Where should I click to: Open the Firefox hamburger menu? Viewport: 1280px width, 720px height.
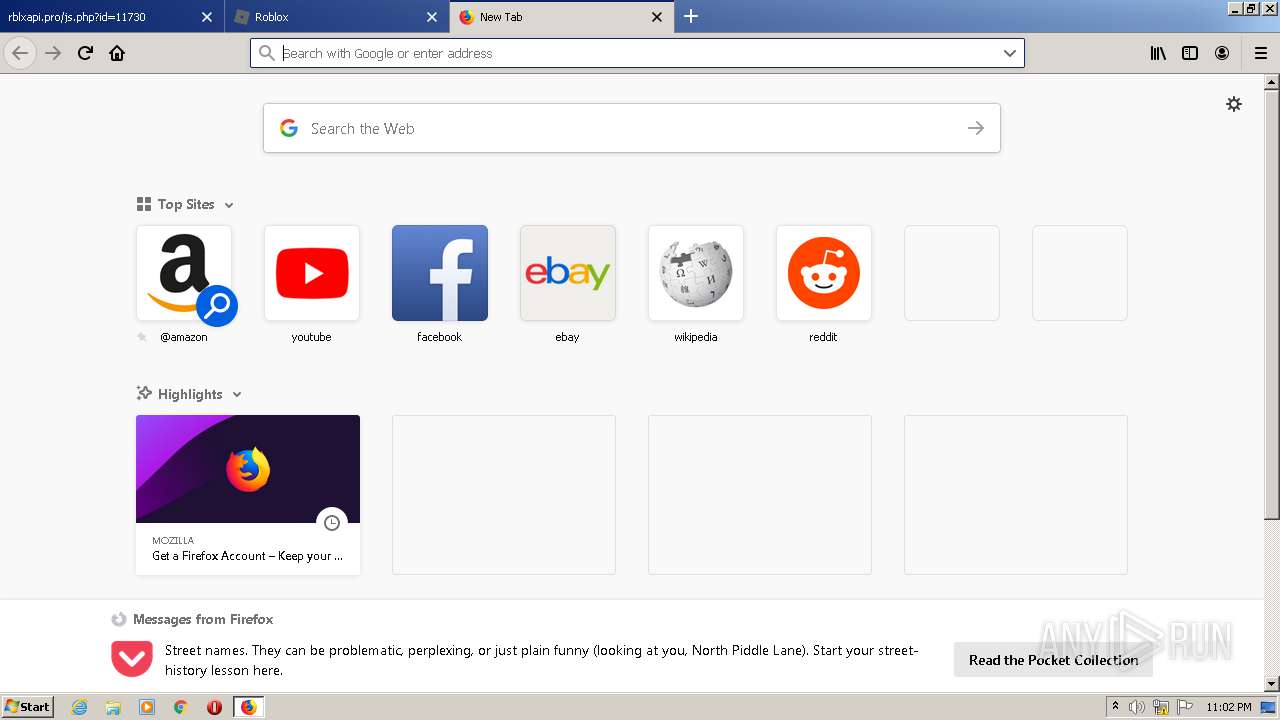coord(1261,53)
